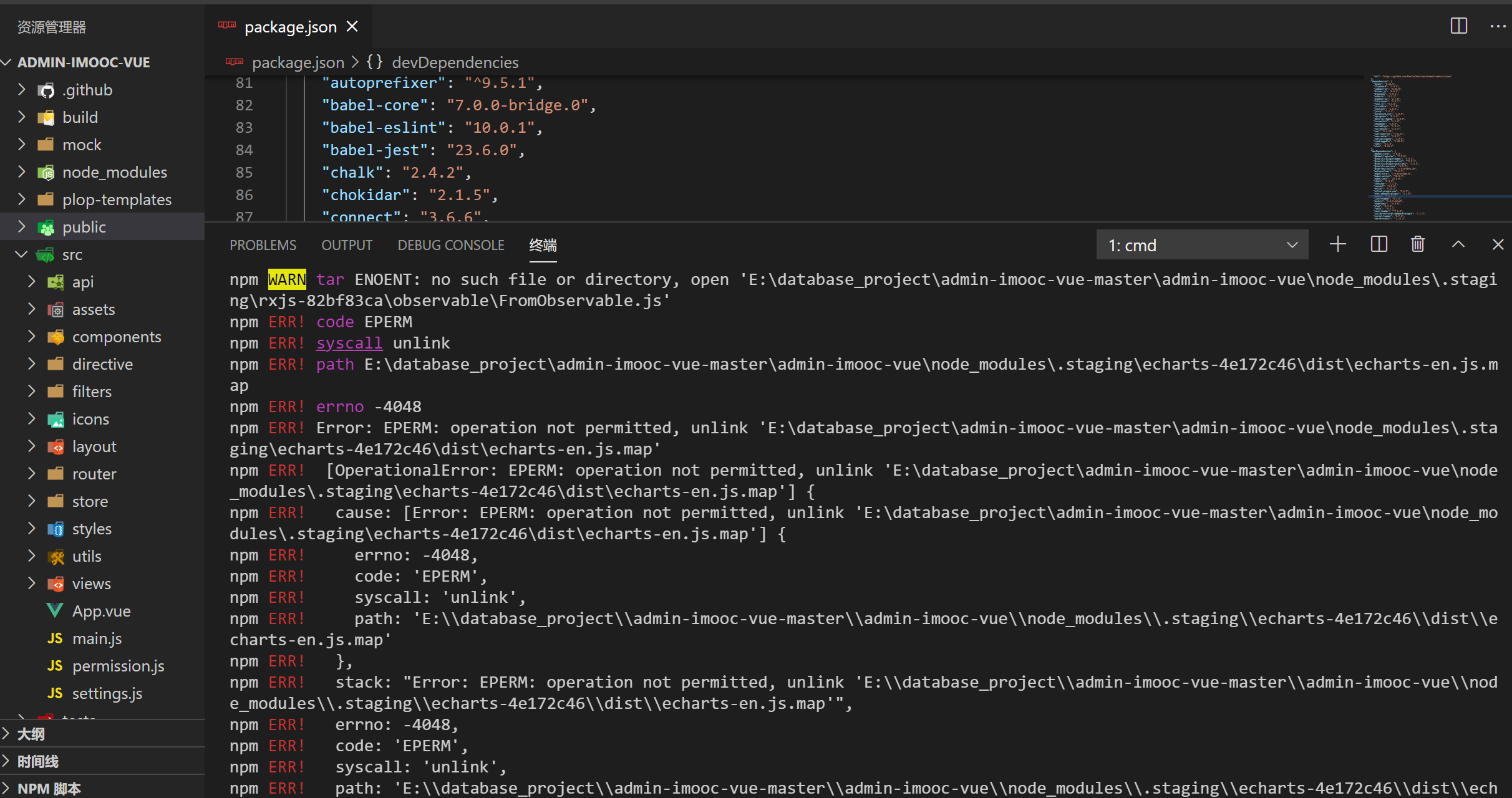Switch to the DEBUG CONSOLE tab
The image size is (1512, 798).
[450, 245]
